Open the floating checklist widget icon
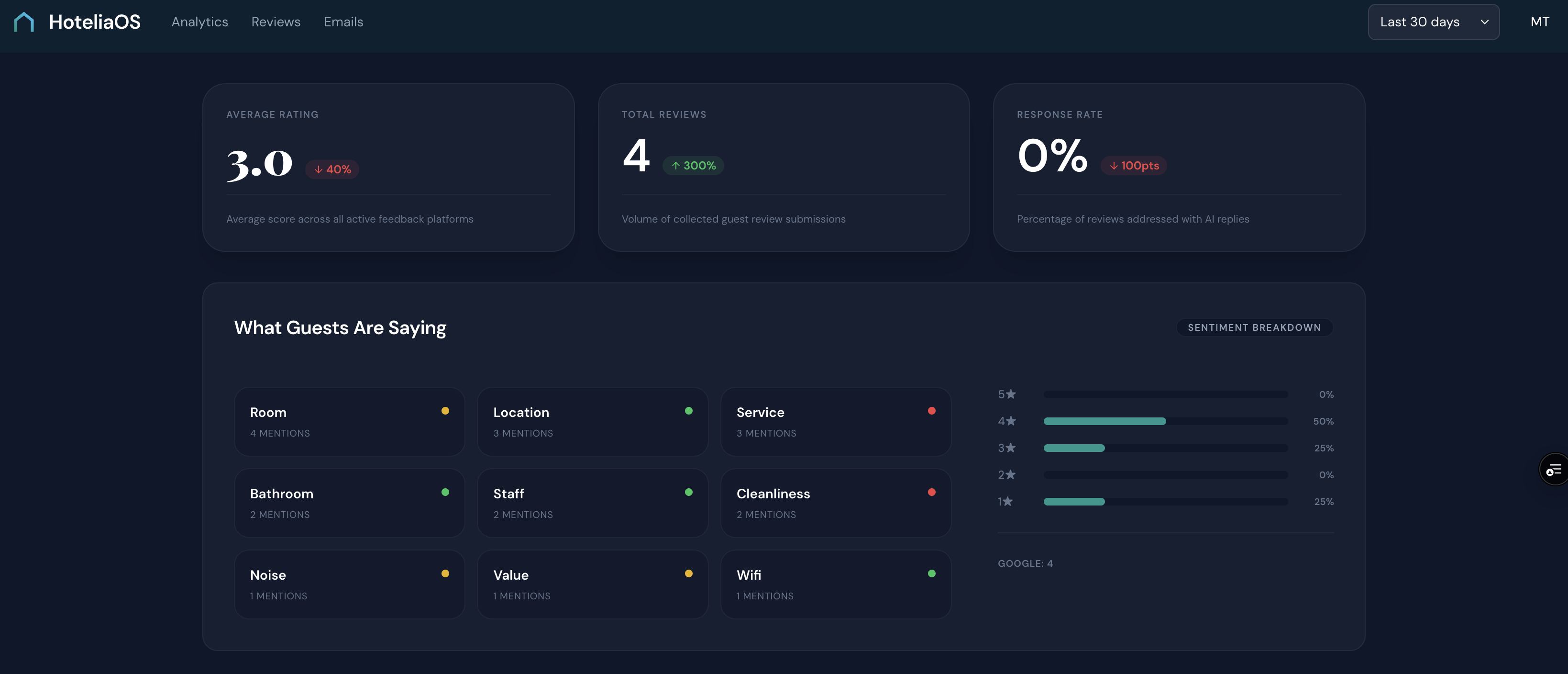The image size is (1568, 674). 1554,469
